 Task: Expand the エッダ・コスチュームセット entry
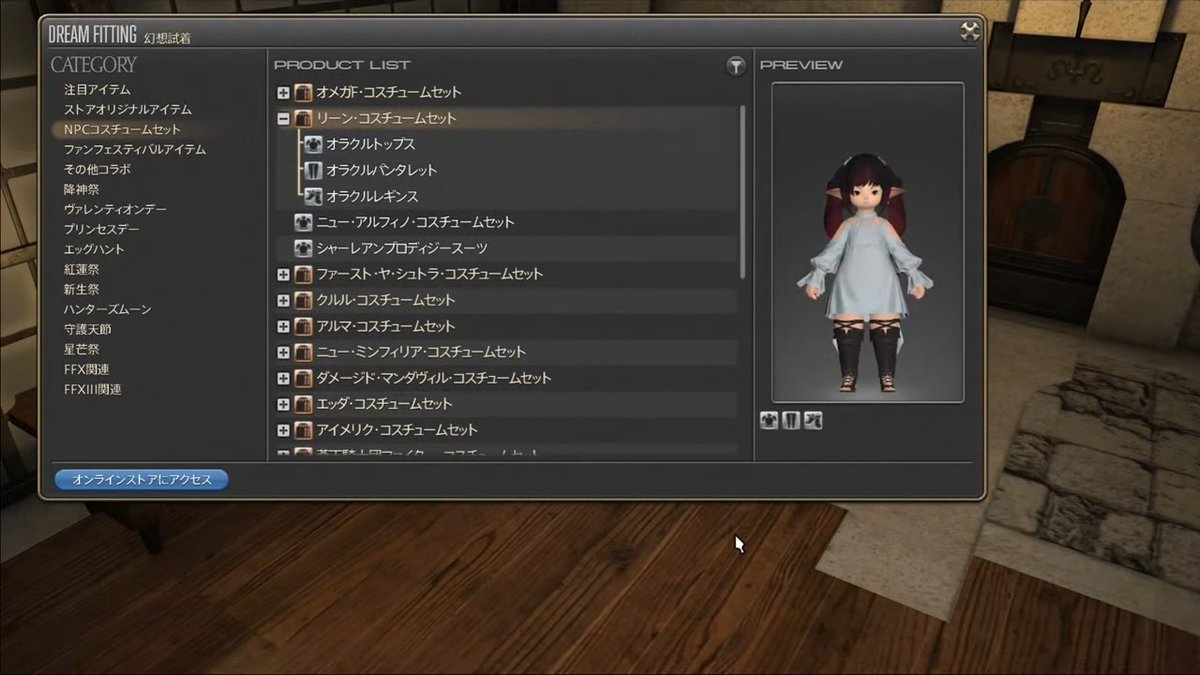point(283,404)
